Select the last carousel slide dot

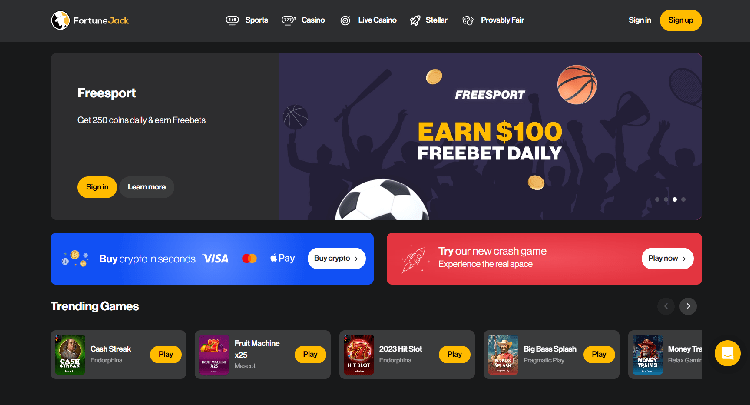[684, 199]
